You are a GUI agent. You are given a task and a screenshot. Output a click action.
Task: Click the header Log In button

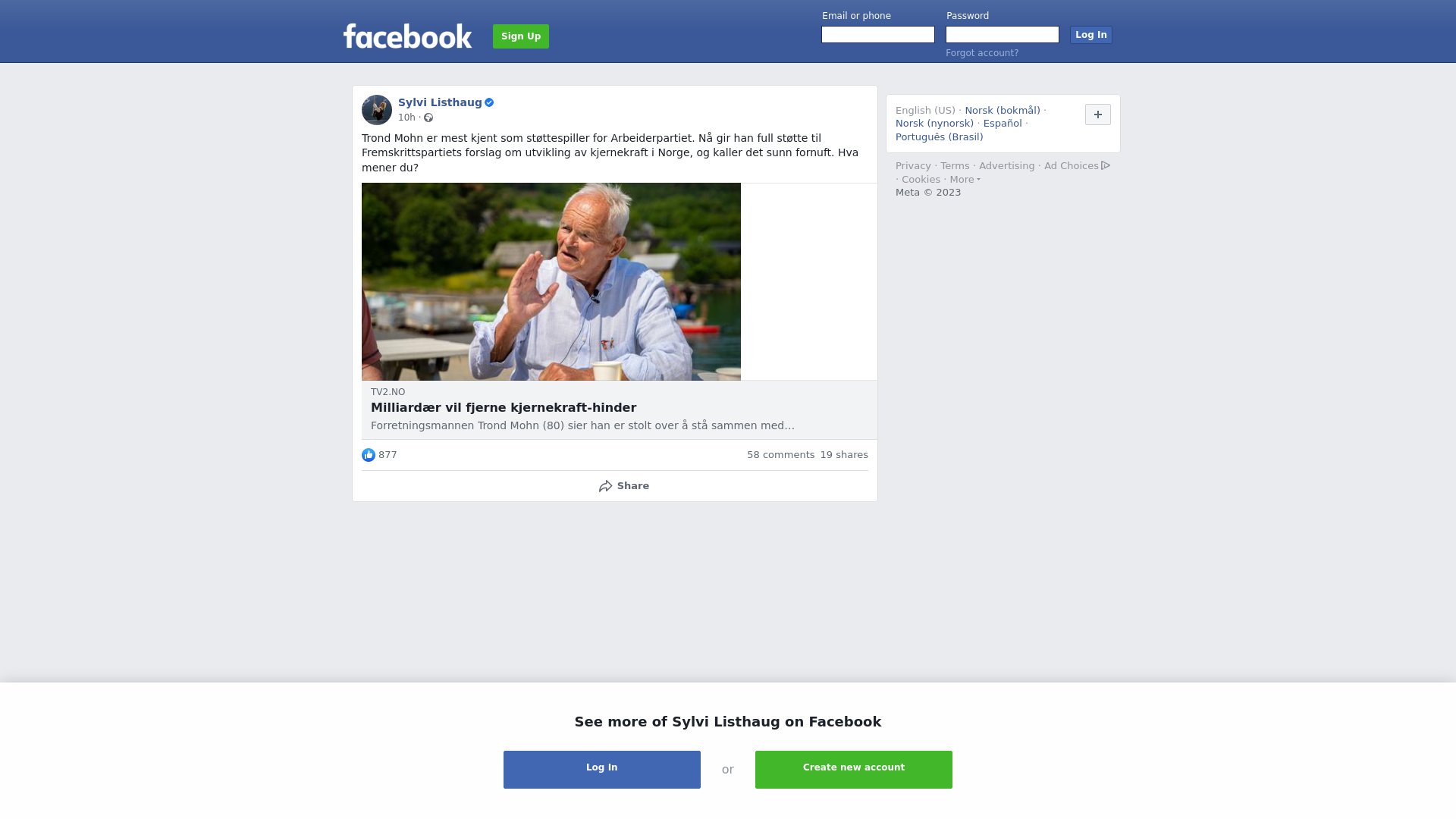click(1091, 35)
